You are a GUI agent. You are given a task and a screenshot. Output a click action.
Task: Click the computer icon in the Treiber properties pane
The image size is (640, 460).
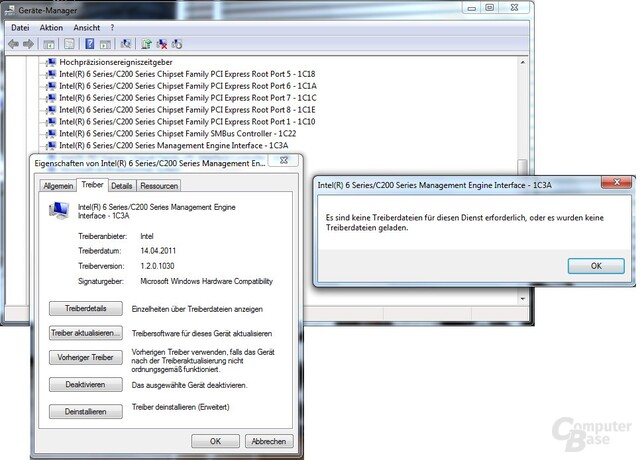pos(59,210)
